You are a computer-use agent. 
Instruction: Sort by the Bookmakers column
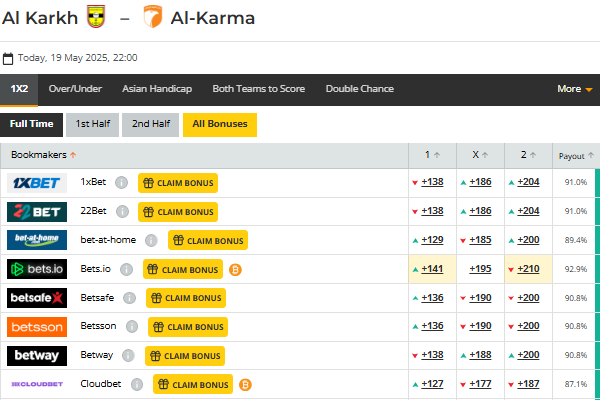click(44, 155)
